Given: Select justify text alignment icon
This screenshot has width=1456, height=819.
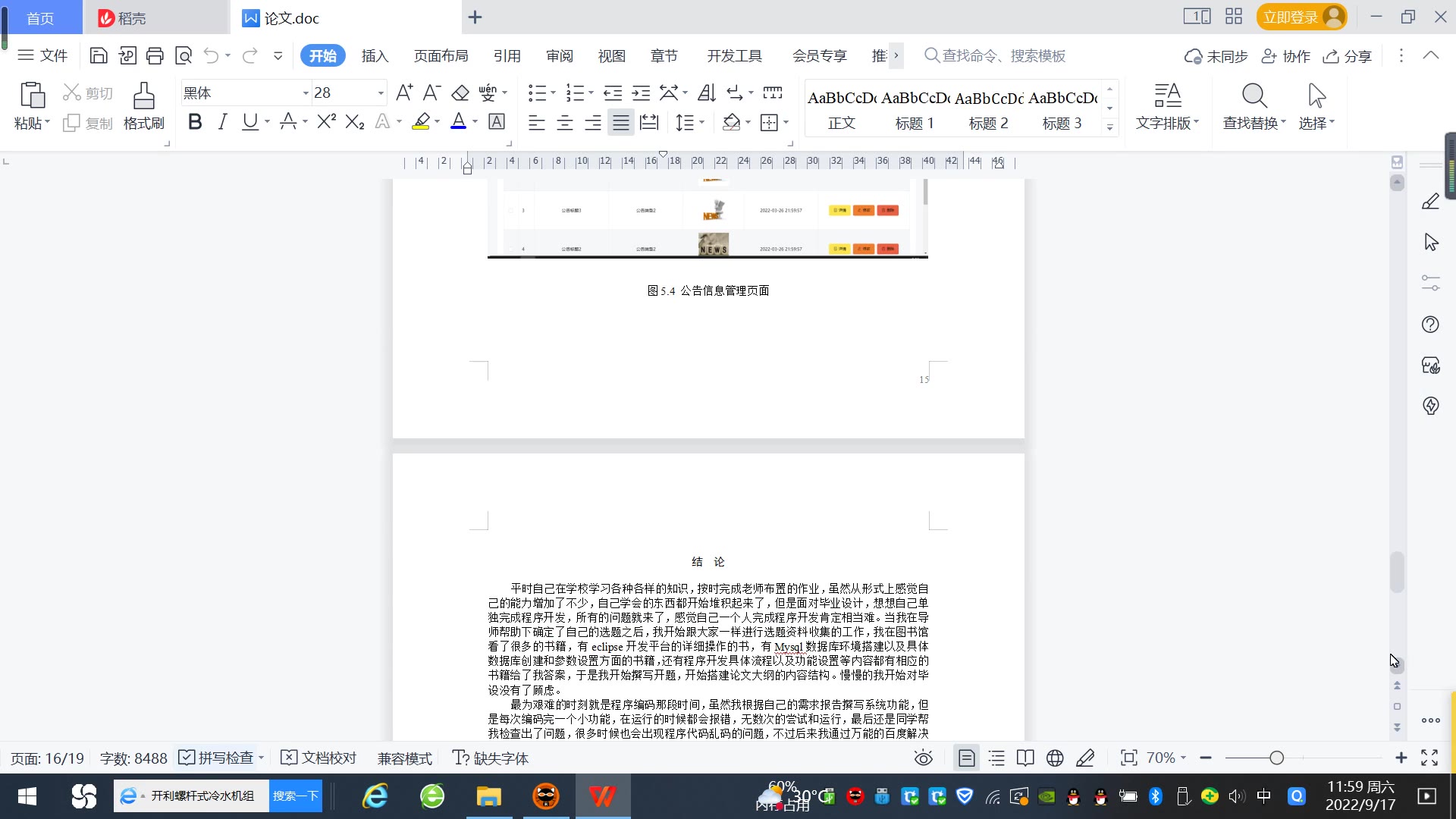Looking at the screenshot, I should coord(620,122).
